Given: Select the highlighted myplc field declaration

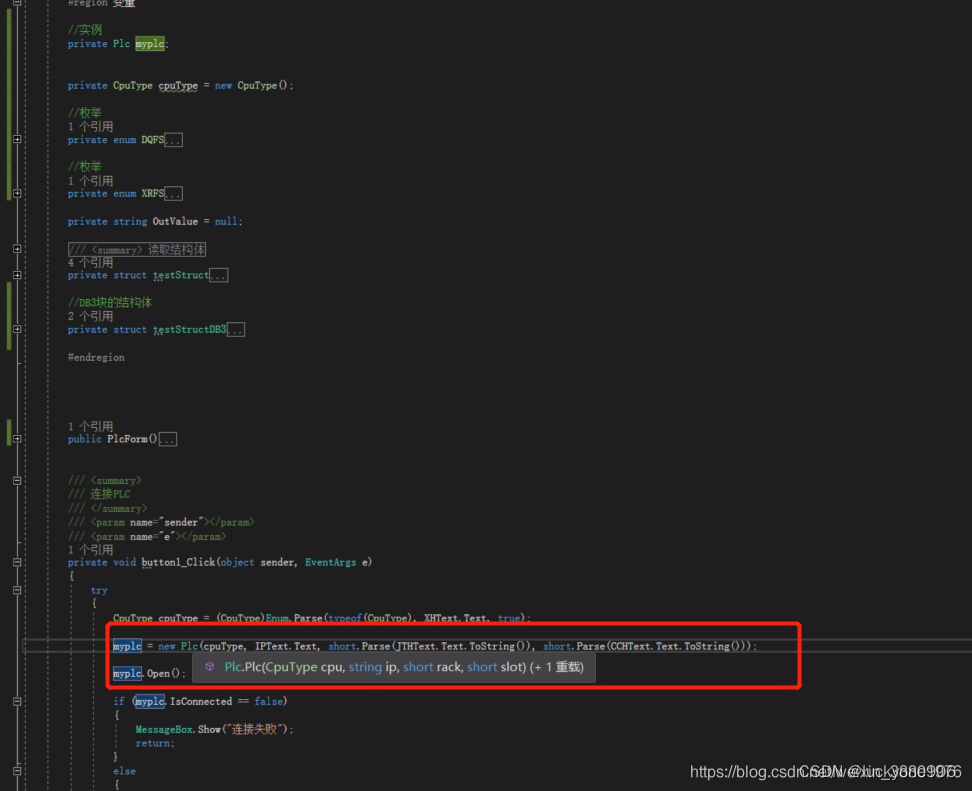Looking at the screenshot, I should (x=149, y=44).
